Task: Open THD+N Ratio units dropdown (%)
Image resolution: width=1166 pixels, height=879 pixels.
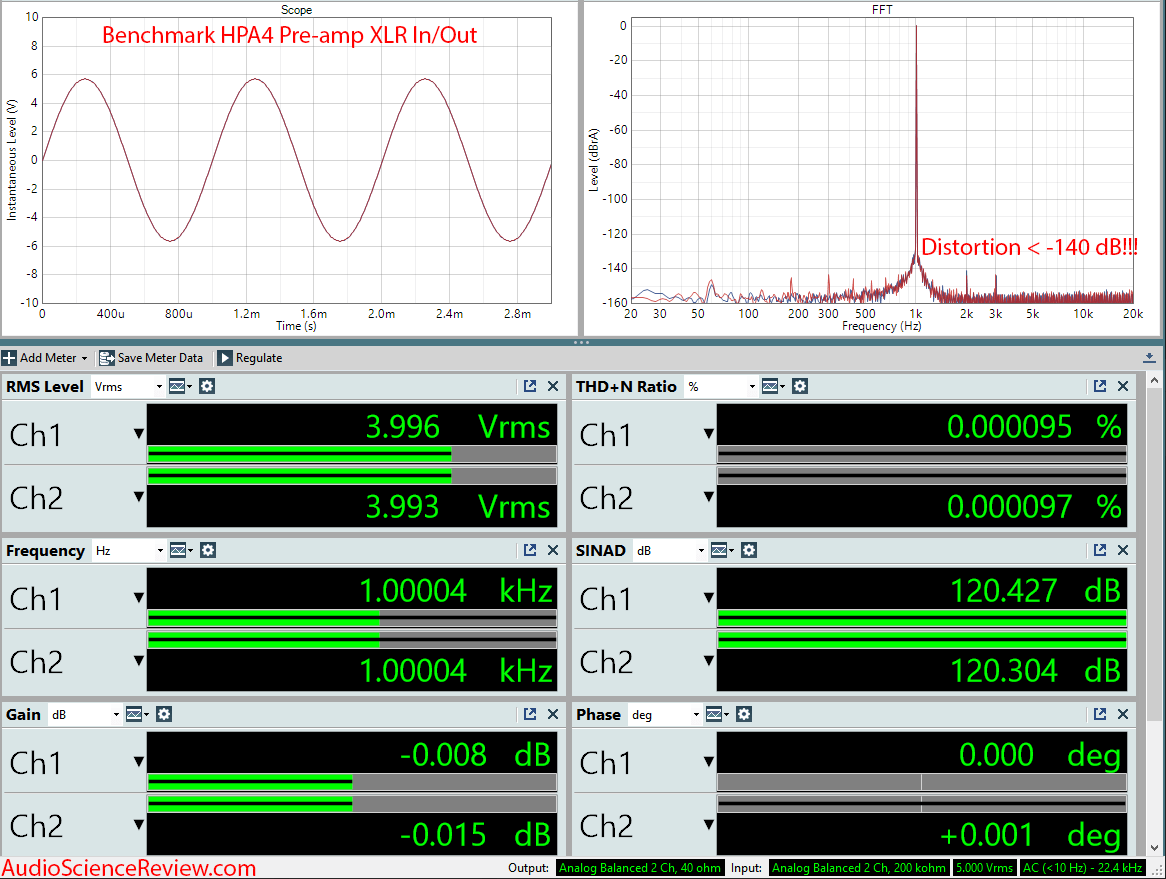Action: (x=721, y=387)
